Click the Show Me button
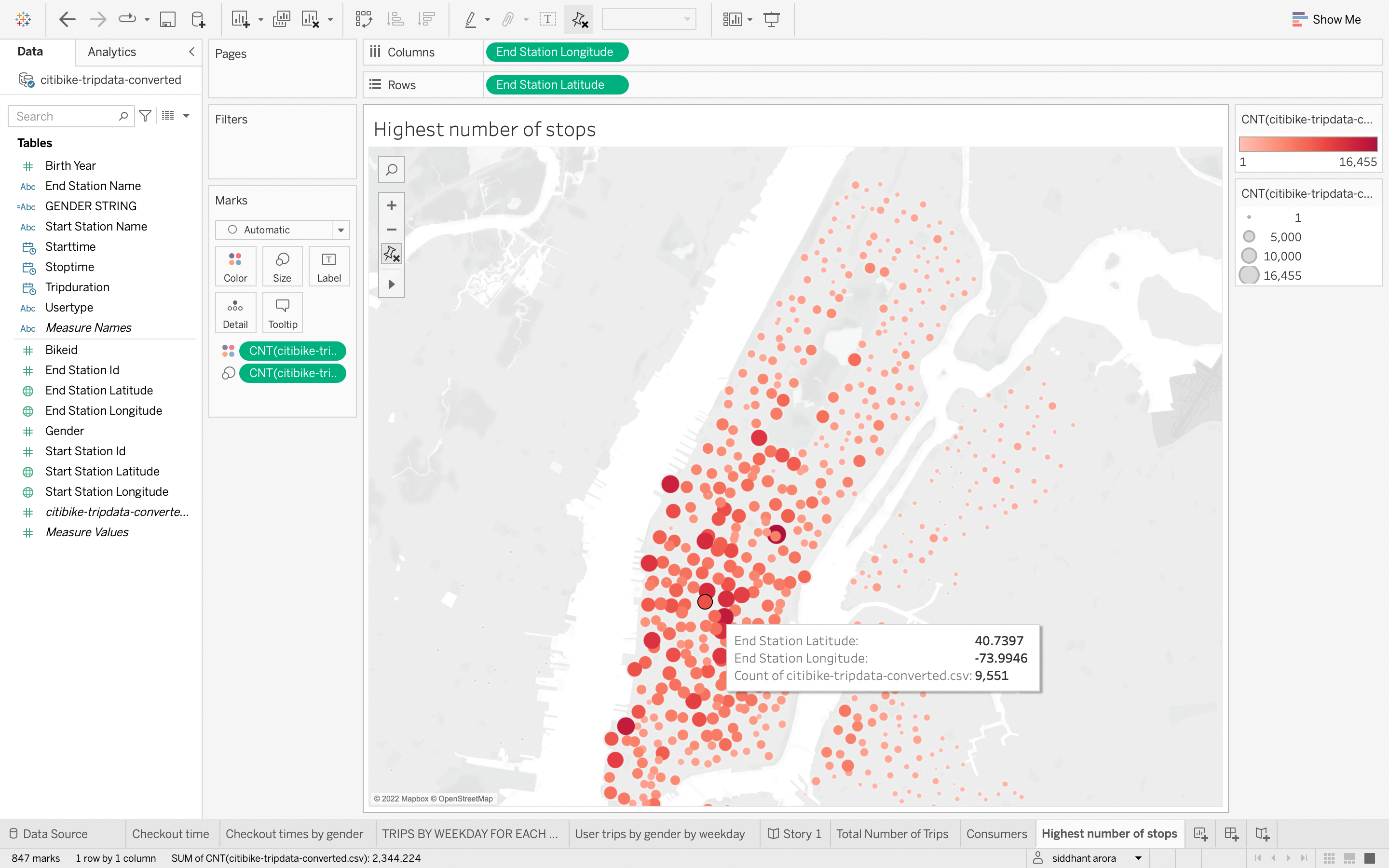The height and width of the screenshot is (868, 1389). pos(1326,19)
